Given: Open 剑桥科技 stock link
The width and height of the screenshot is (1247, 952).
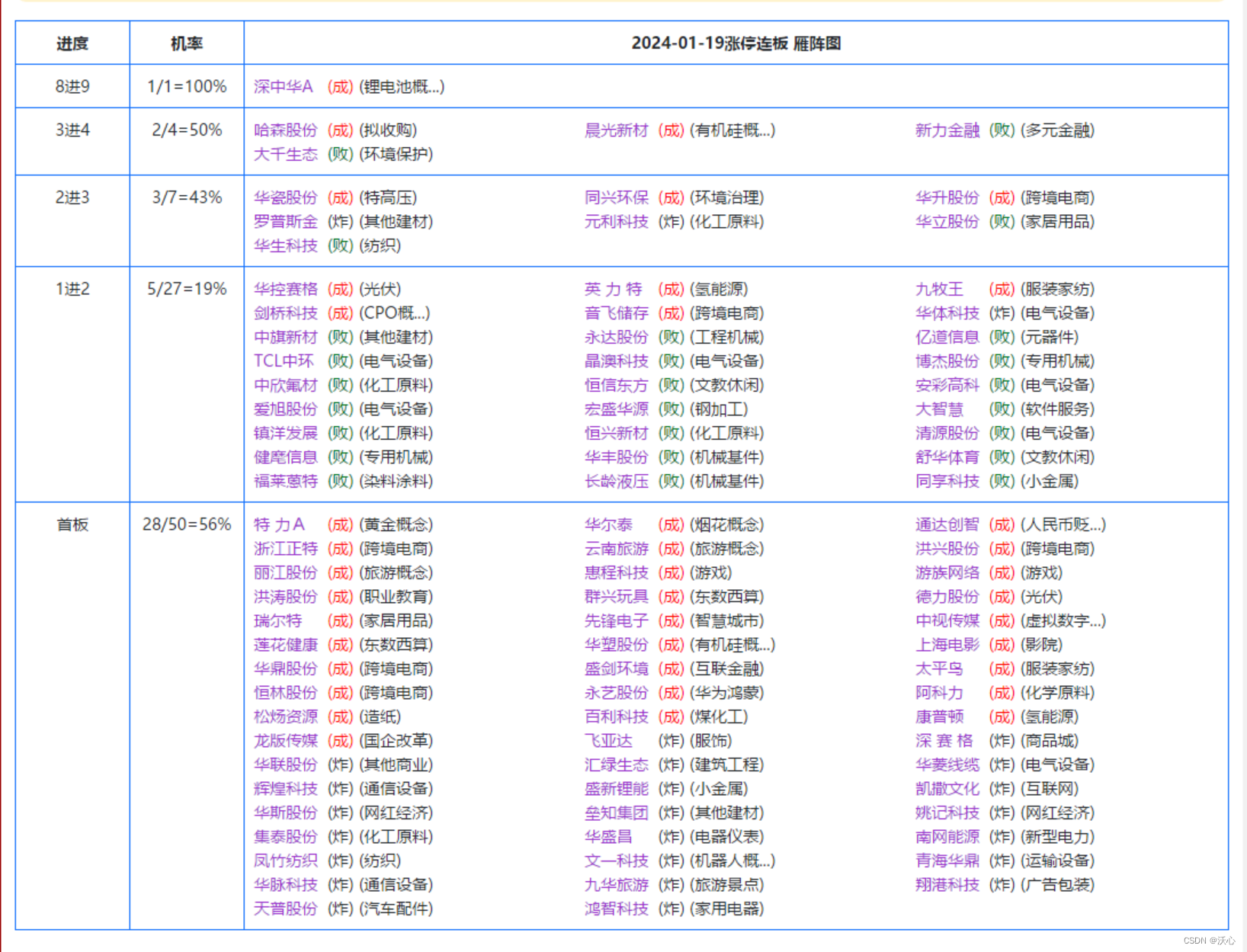Looking at the screenshot, I should click(x=285, y=313).
